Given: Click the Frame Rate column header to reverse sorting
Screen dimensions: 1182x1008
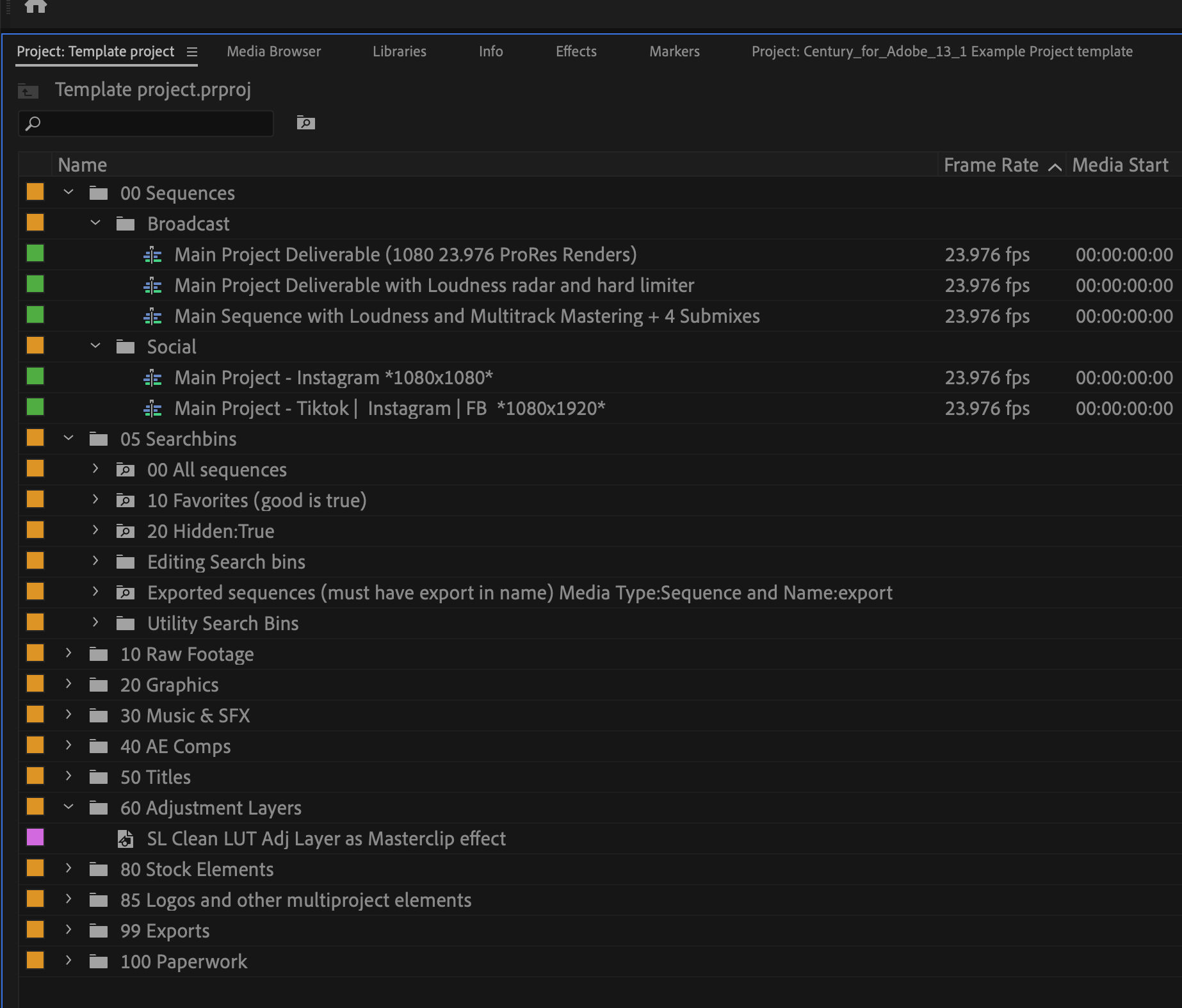Looking at the screenshot, I should pos(991,165).
